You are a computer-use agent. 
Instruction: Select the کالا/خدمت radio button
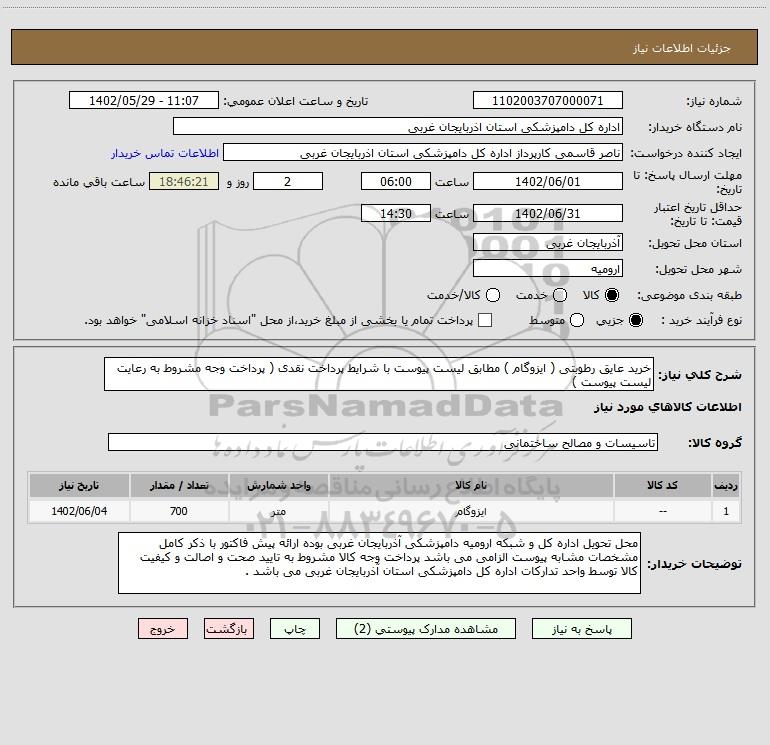point(493,295)
